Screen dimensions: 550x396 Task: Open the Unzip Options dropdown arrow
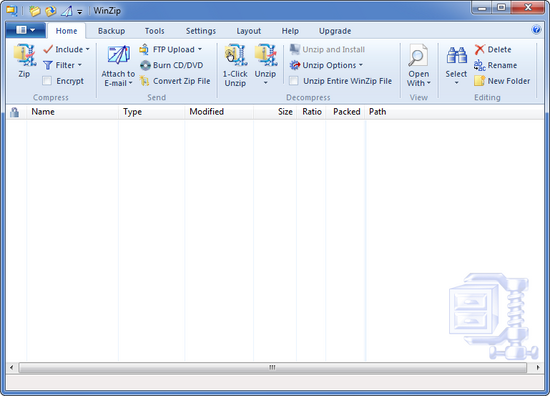pyautogui.click(x=361, y=65)
